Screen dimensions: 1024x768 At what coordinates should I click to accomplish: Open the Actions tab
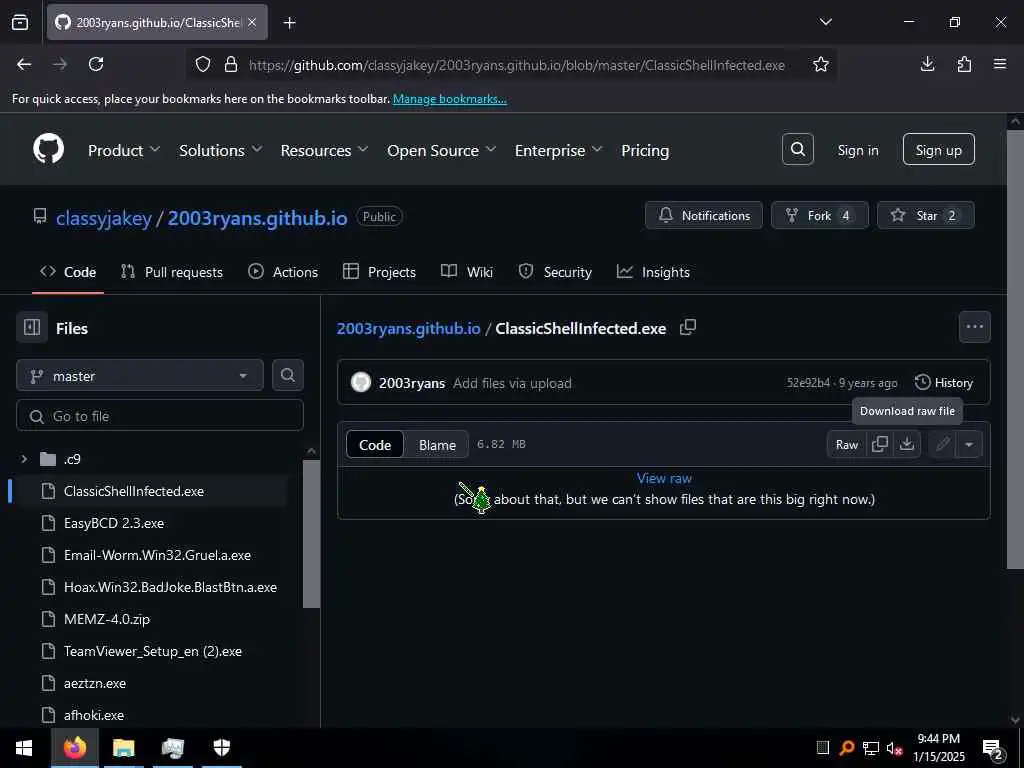(283, 272)
